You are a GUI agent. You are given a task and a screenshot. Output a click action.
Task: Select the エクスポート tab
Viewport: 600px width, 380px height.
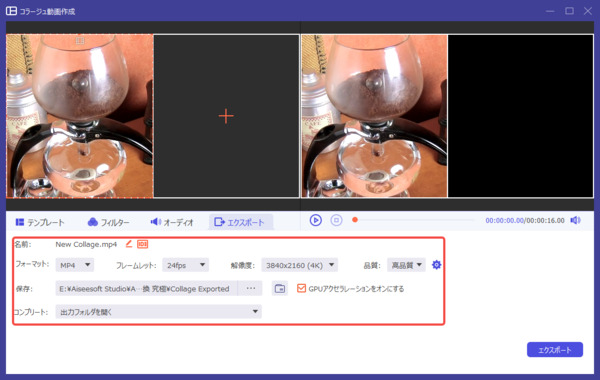[241, 222]
